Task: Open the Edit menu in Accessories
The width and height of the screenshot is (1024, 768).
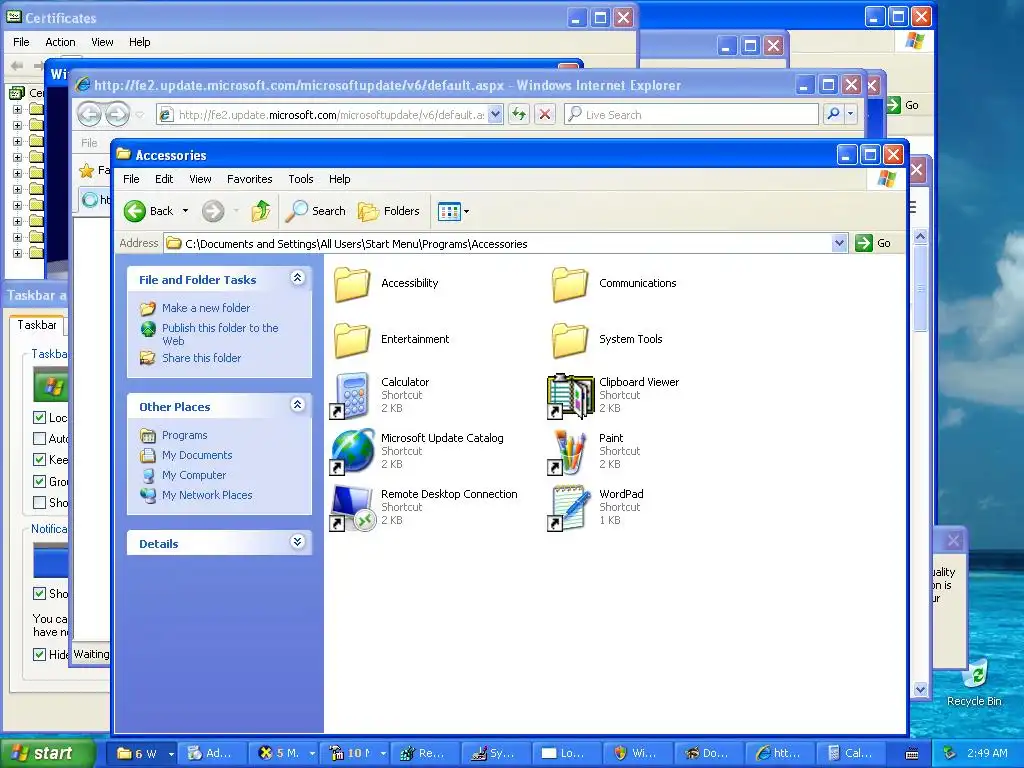Action: pos(164,179)
